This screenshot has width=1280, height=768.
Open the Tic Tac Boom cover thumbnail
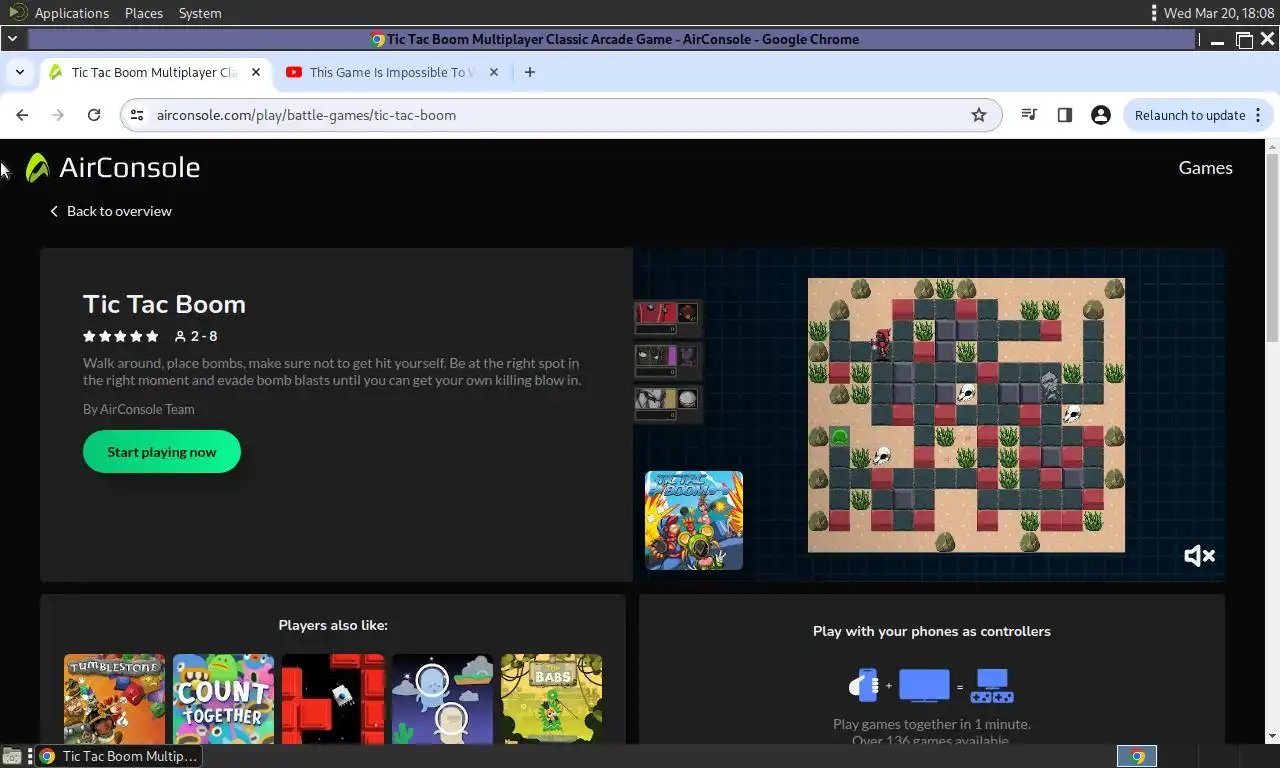pos(694,520)
